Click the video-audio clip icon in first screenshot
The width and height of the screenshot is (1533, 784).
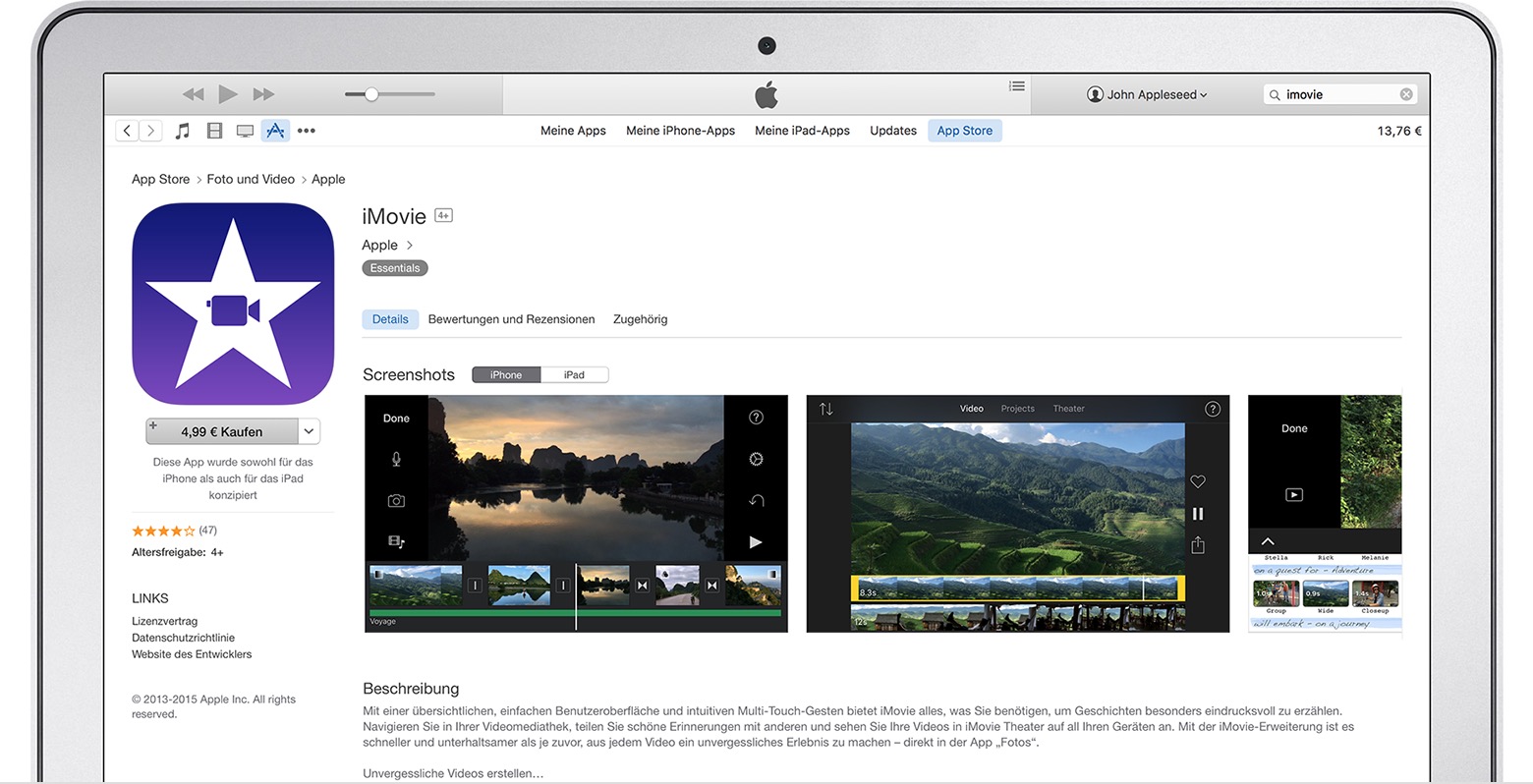[396, 541]
